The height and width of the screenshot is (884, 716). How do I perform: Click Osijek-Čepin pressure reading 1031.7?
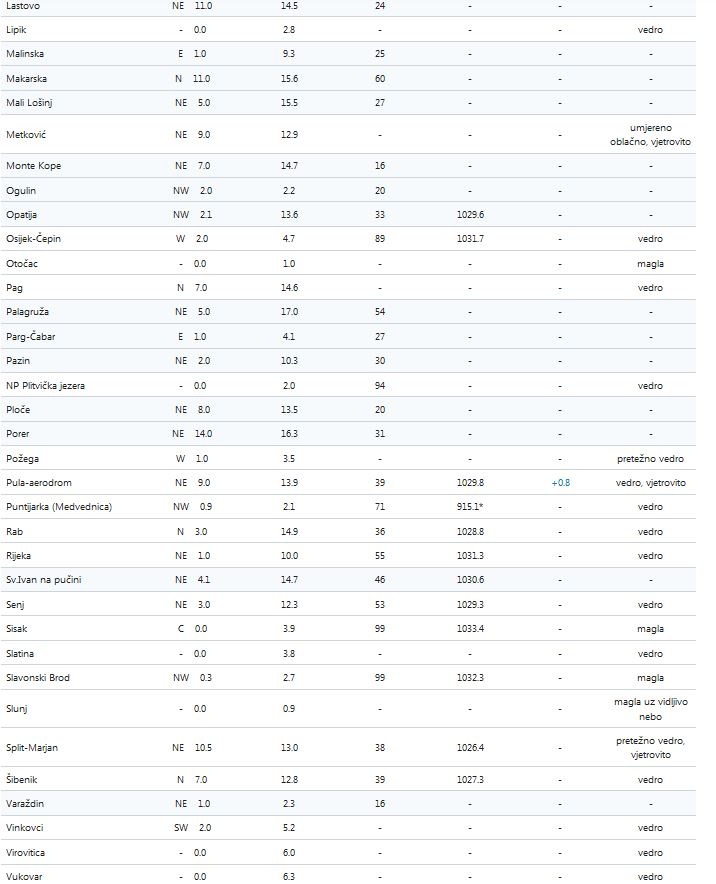point(468,239)
